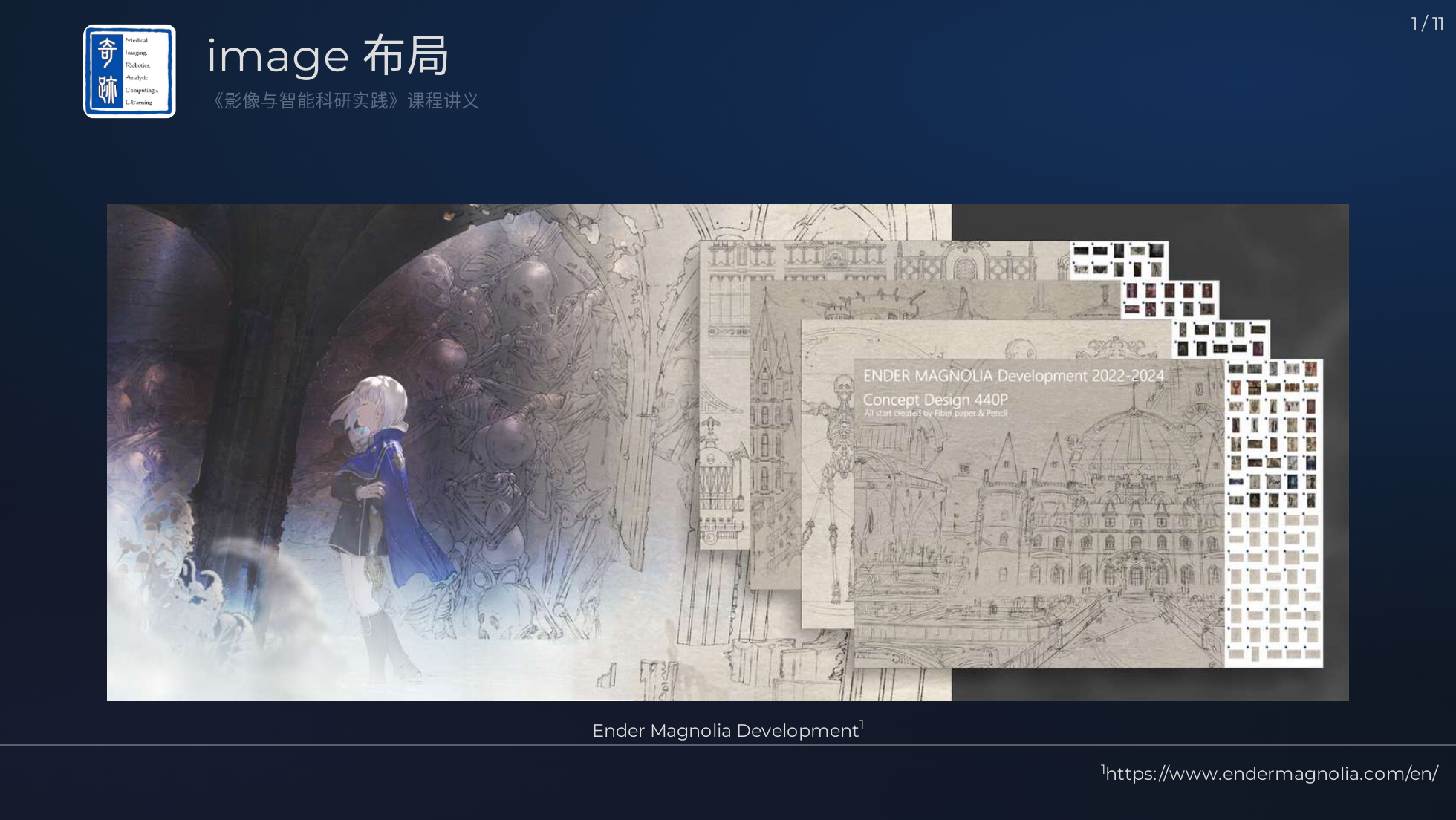The width and height of the screenshot is (1456, 820).
Task: Click the blue seal logo icon
Action: click(x=129, y=71)
